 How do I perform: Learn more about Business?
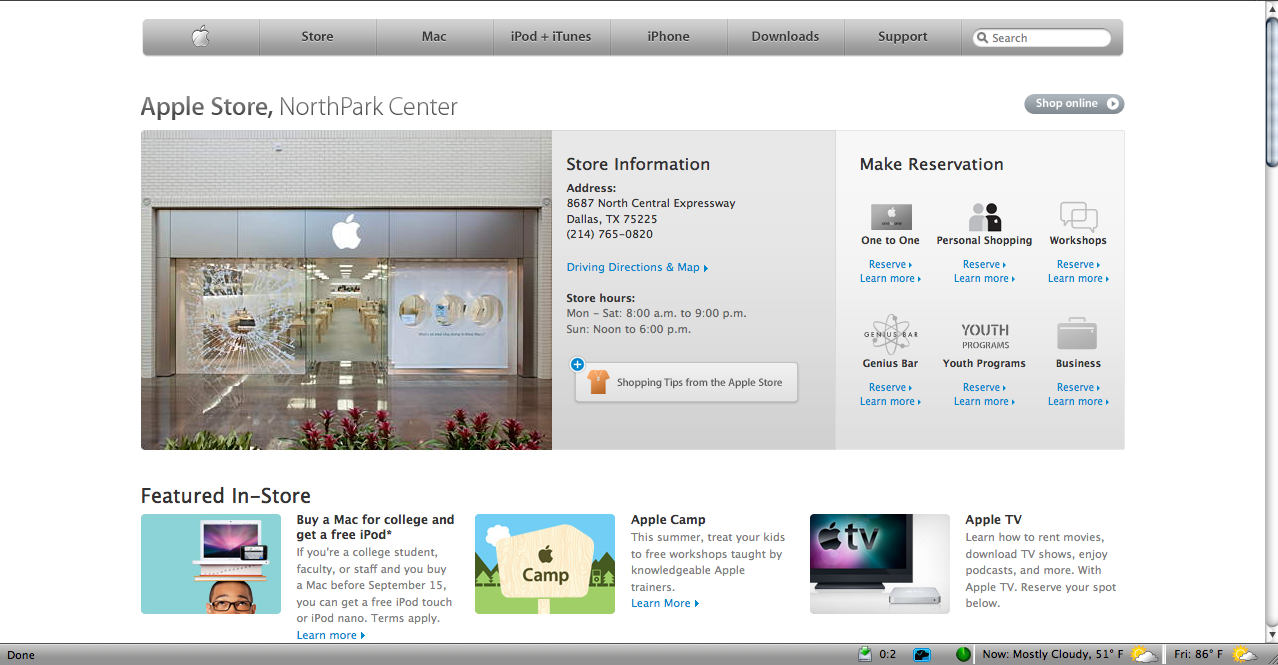point(1078,402)
